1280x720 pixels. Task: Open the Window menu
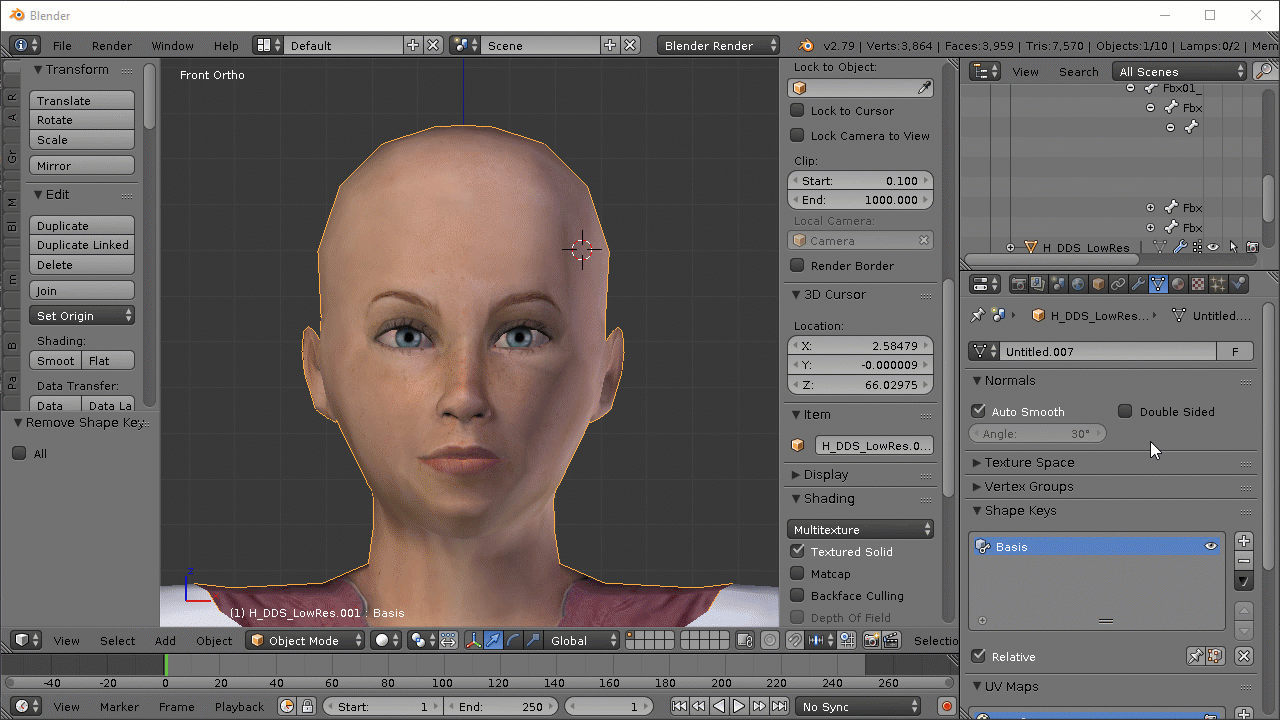172,46
